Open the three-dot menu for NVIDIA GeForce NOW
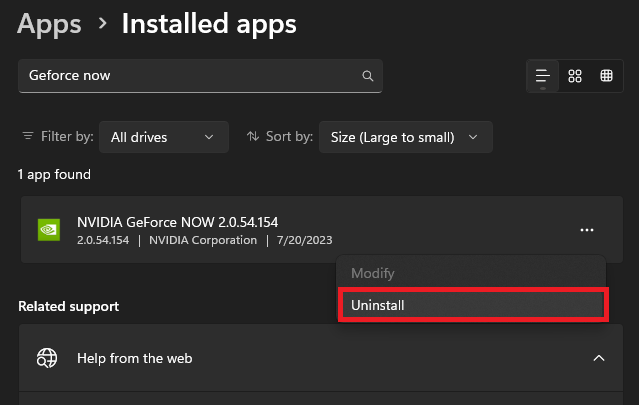The height and width of the screenshot is (405, 639). click(586, 230)
